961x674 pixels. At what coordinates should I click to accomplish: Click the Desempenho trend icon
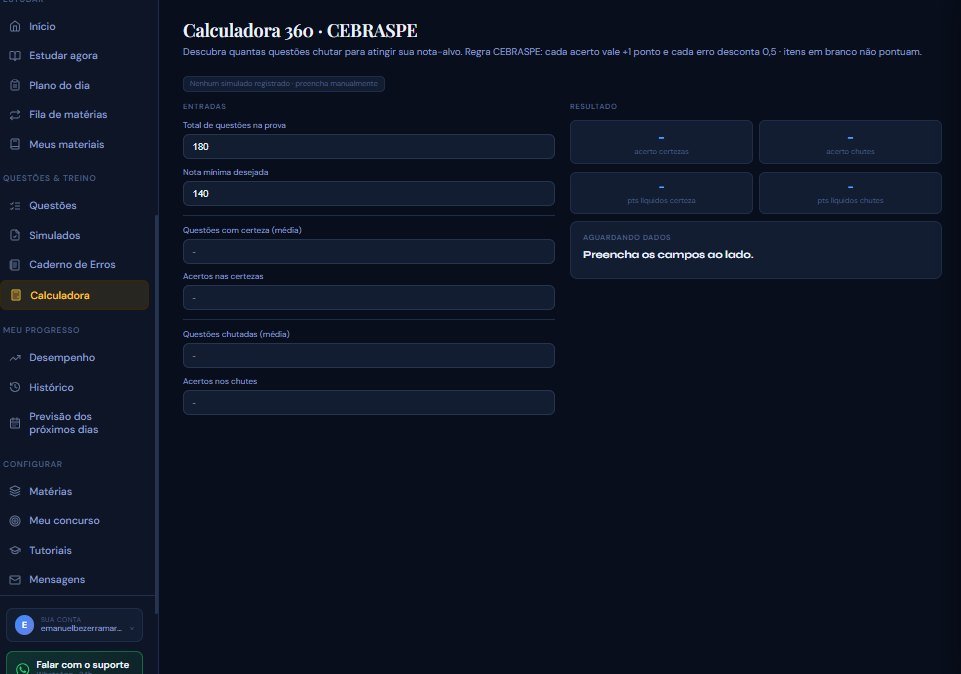coord(15,358)
